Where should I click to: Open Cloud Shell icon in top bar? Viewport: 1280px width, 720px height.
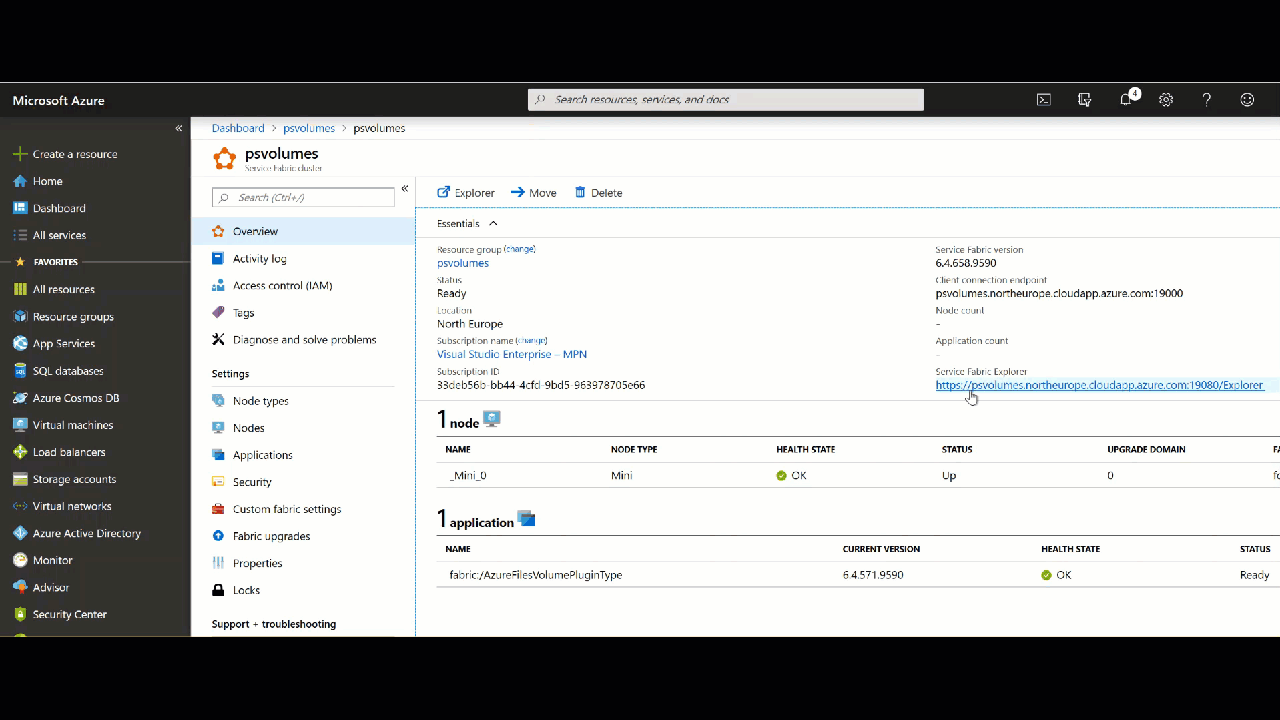point(1043,100)
